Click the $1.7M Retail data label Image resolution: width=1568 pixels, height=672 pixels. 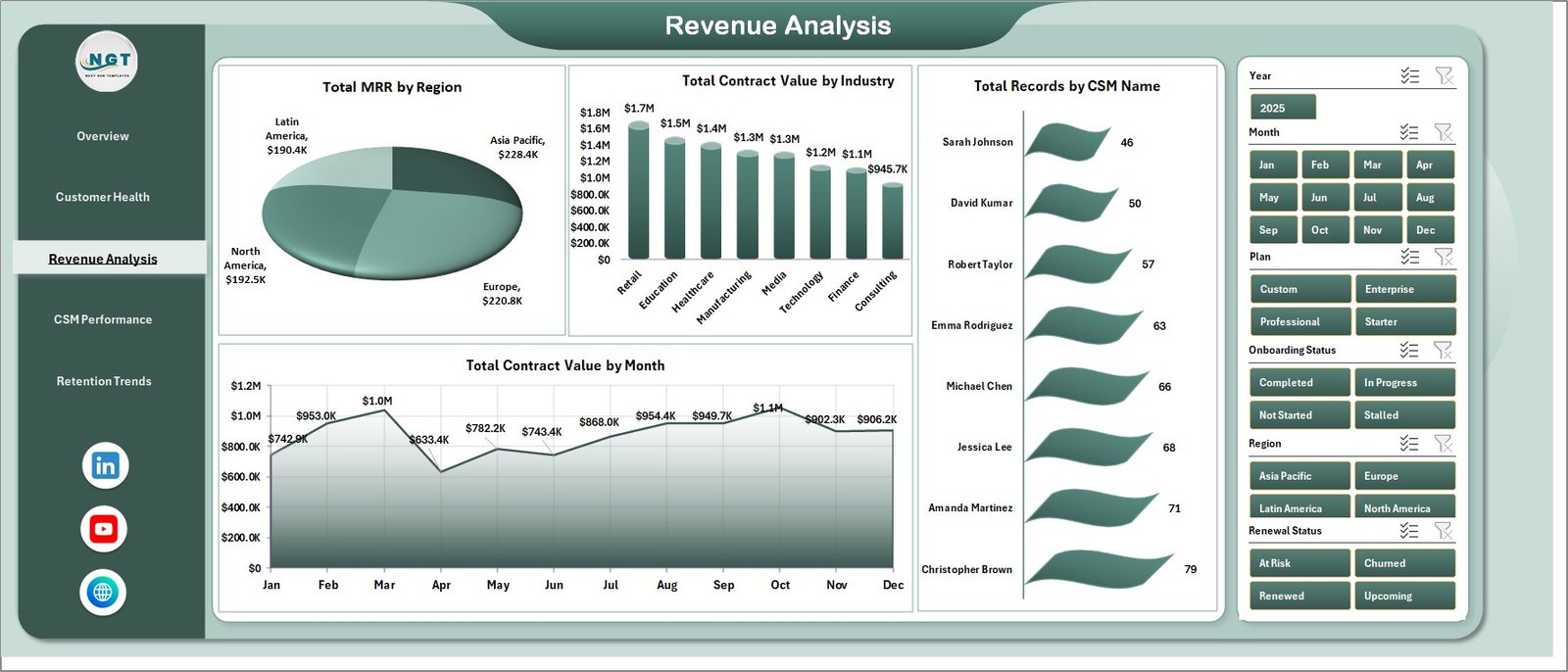639,108
